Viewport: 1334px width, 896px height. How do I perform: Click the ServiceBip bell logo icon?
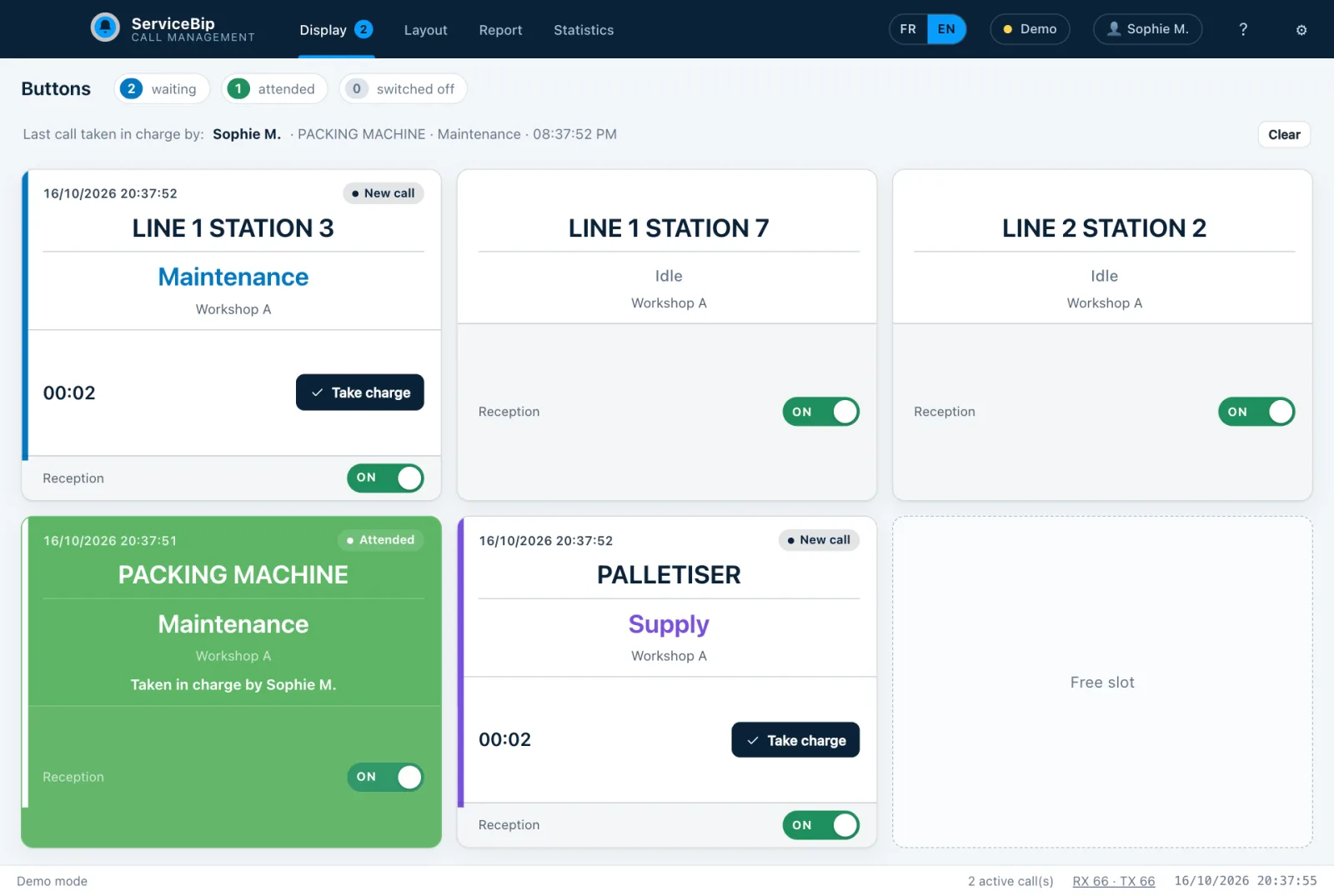tap(105, 28)
